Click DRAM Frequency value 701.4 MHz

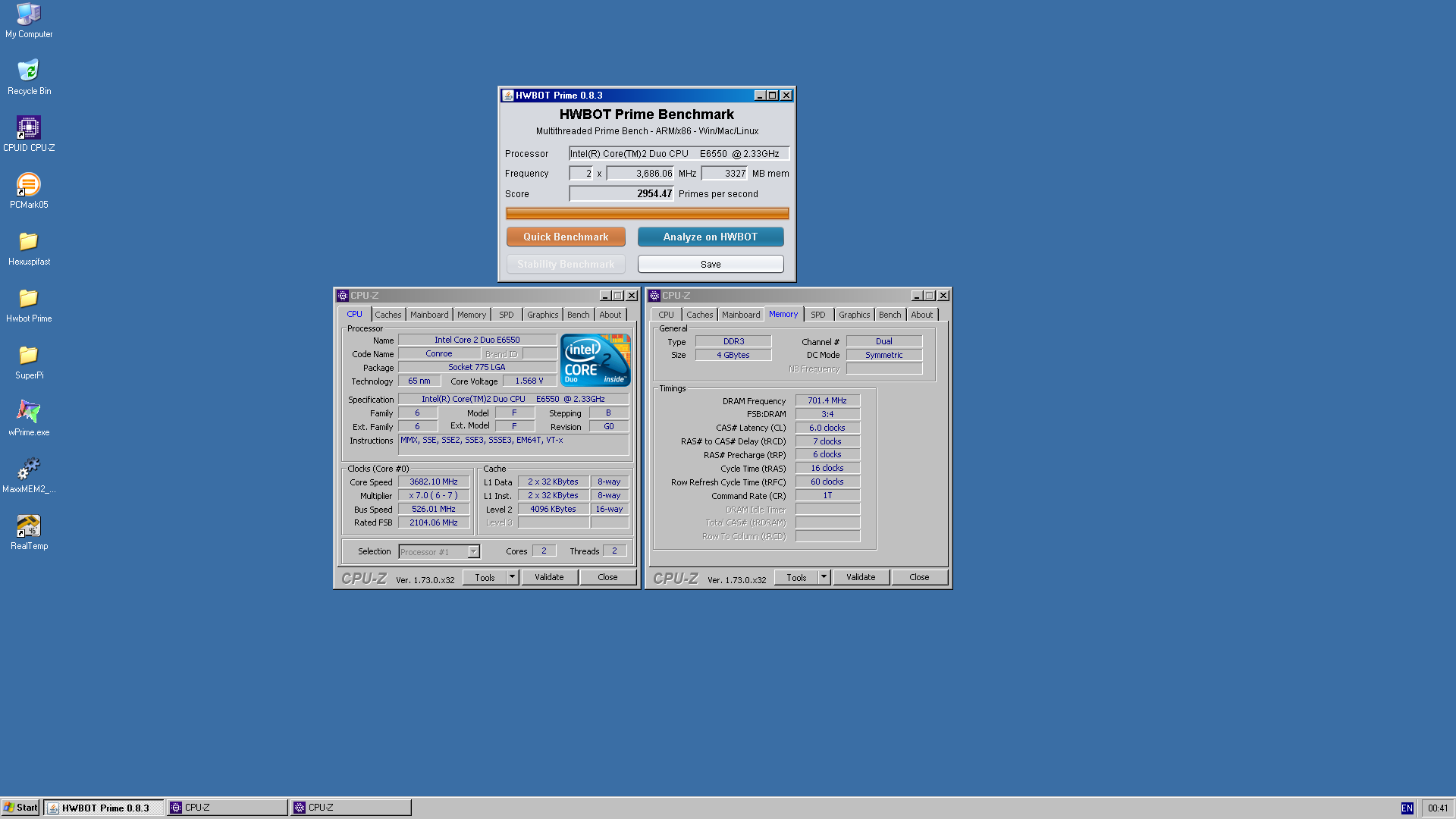tap(827, 400)
